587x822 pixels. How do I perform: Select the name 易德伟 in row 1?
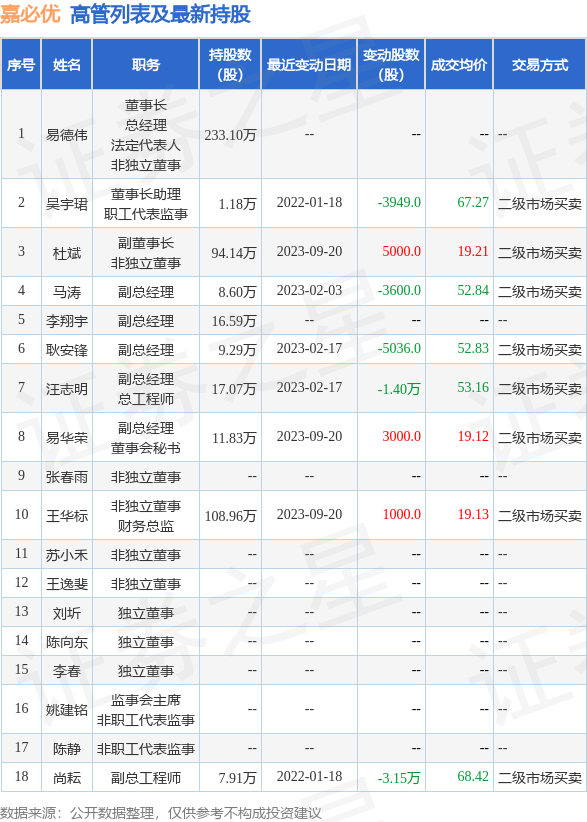click(x=67, y=135)
